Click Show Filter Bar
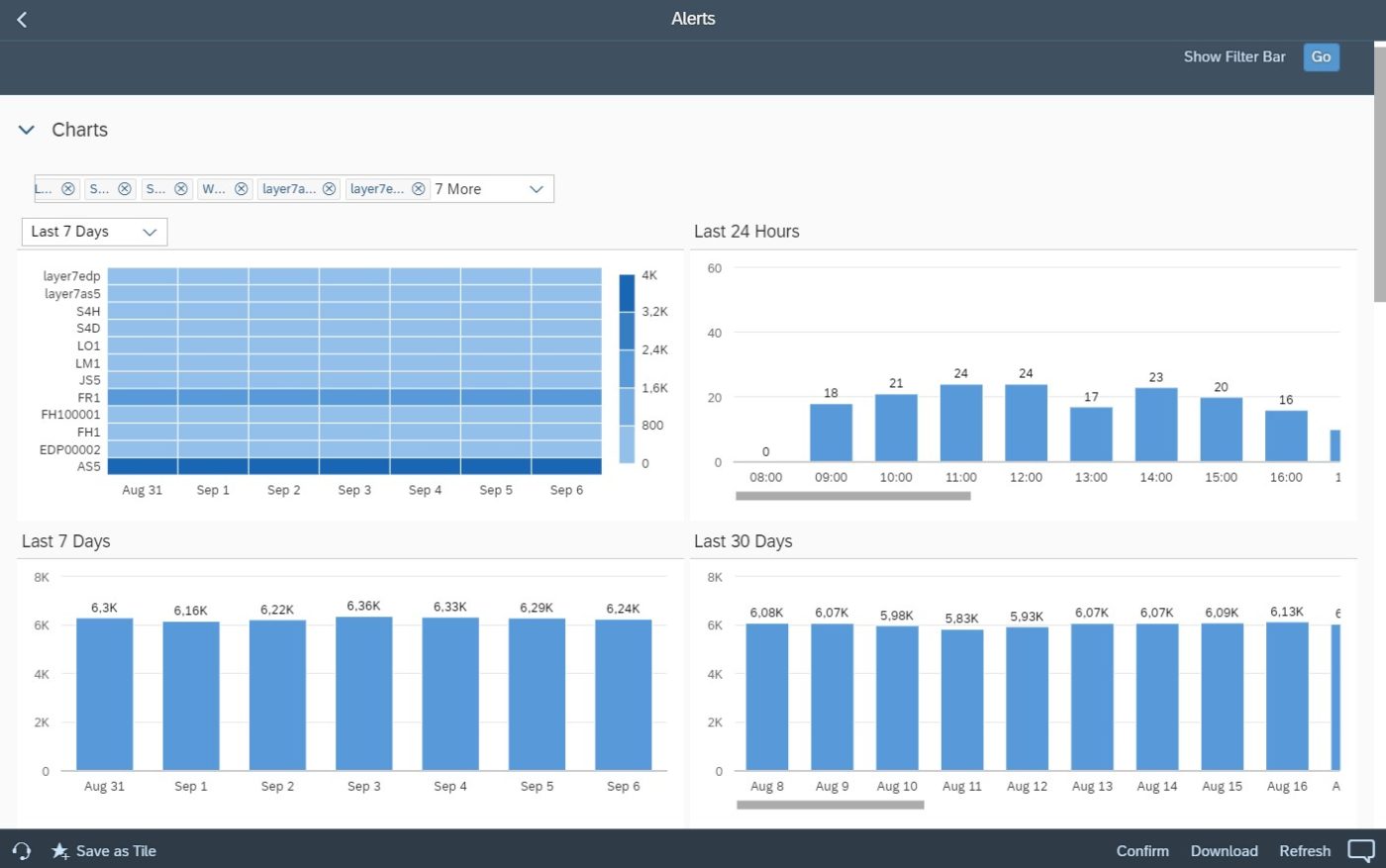This screenshot has height=868, width=1386. [x=1234, y=57]
